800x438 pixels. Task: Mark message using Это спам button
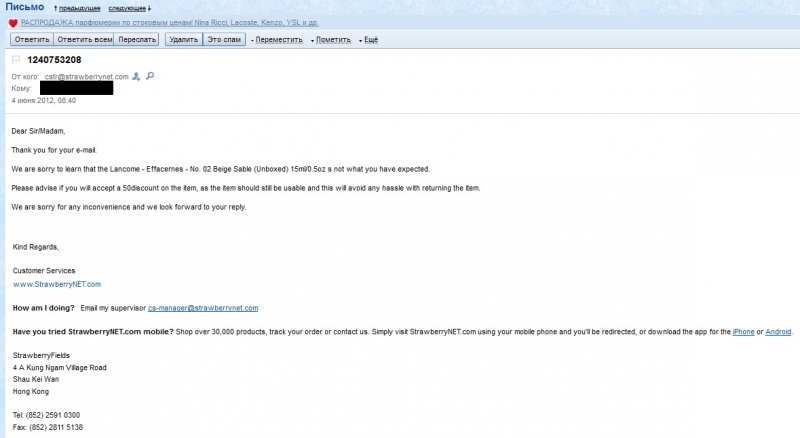click(x=224, y=40)
